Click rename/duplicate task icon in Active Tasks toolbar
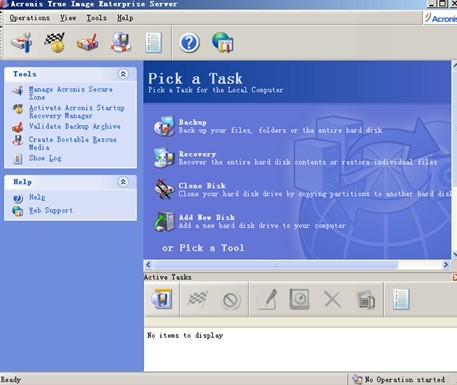457x385 pixels. [366, 299]
